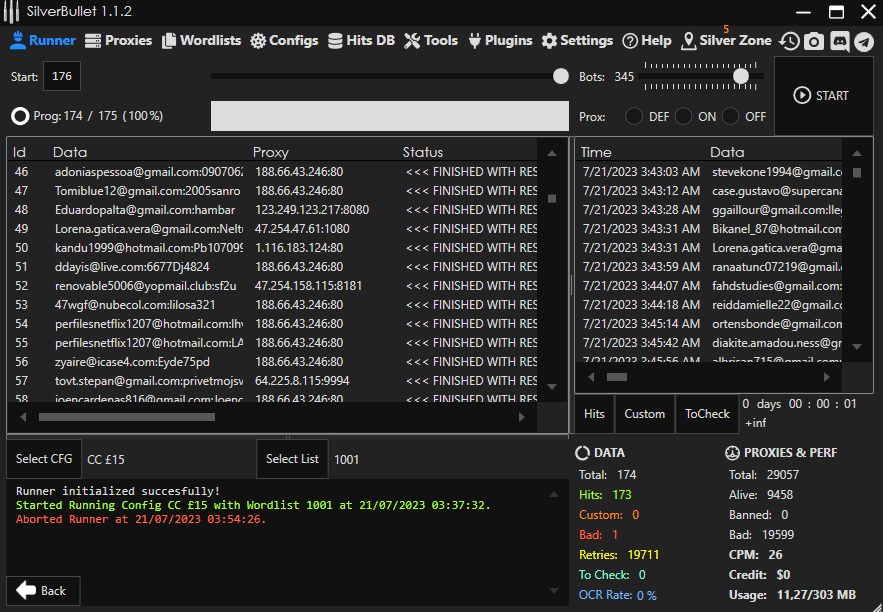Click proxy cell 47.254.47.61:1080
Viewport: 883px width, 612px height.
click(302, 229)
